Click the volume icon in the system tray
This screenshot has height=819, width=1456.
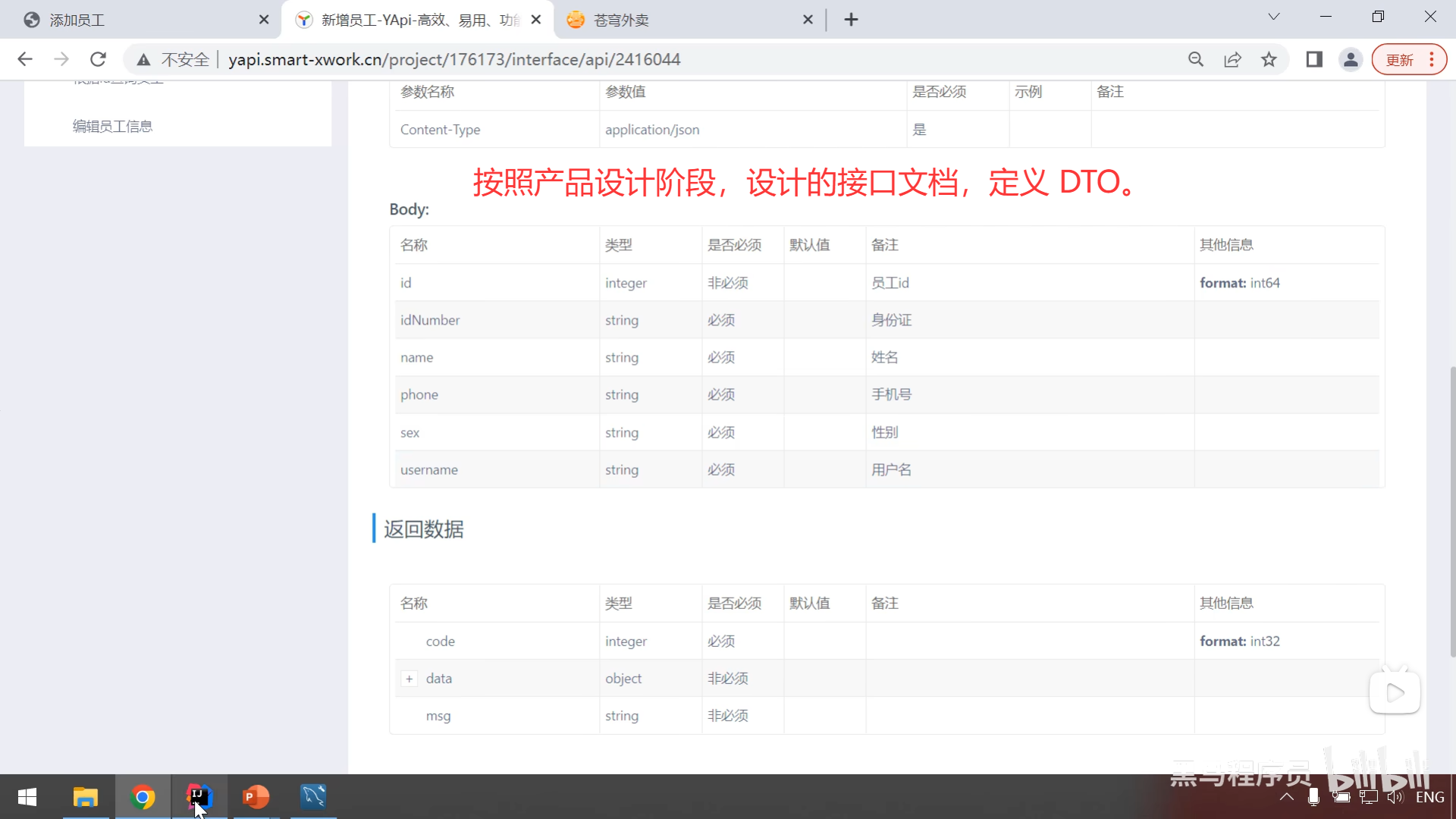1396,797
